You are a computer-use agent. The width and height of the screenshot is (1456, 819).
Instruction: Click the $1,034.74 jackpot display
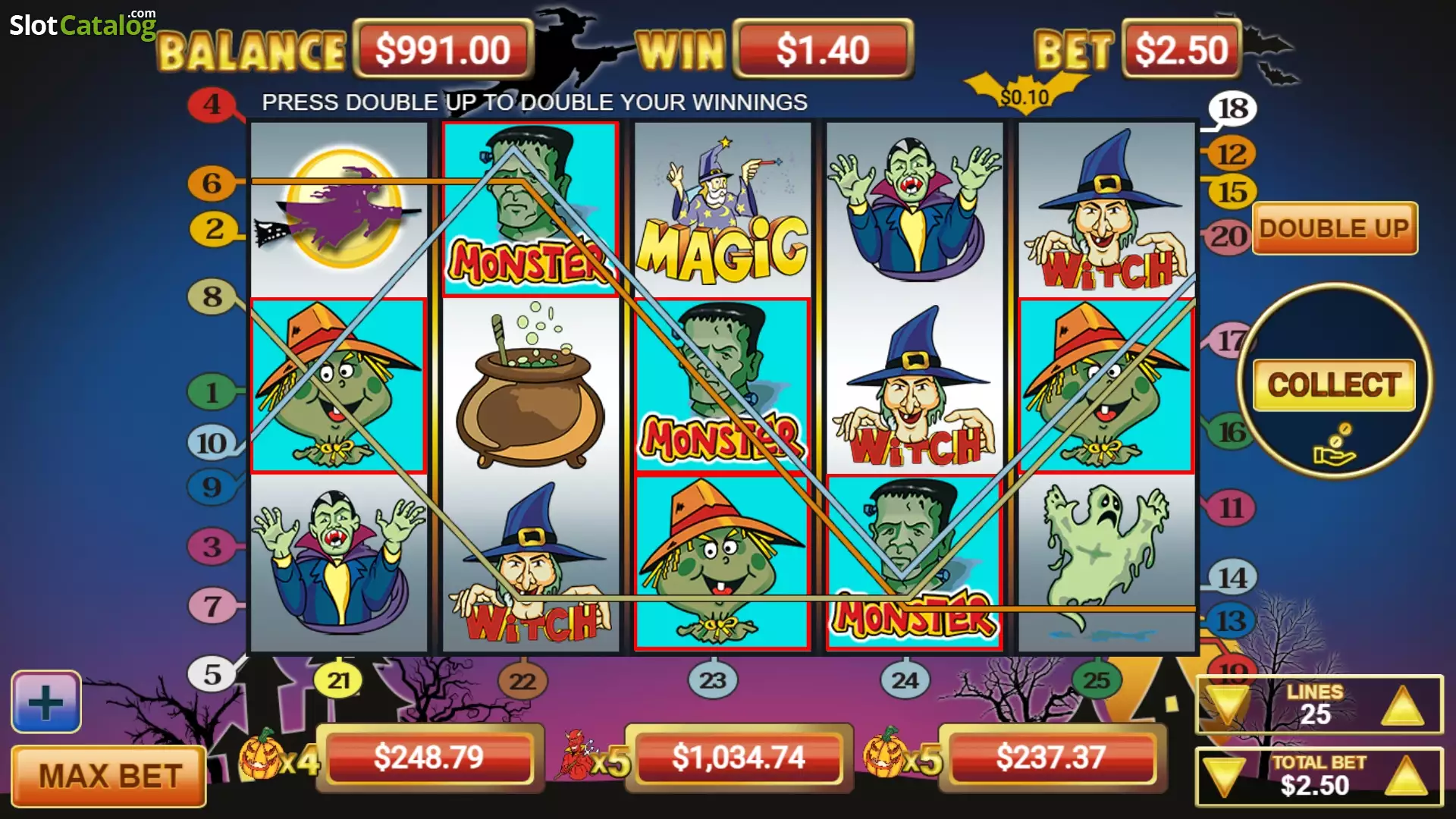coord(739,758)
